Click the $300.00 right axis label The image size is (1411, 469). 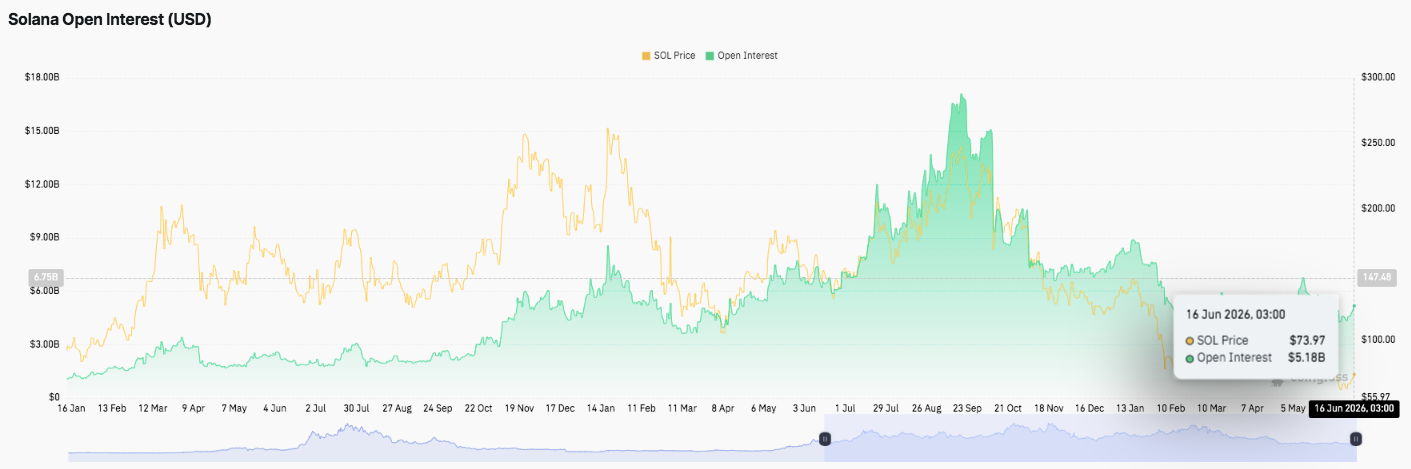click(1378, 77)
